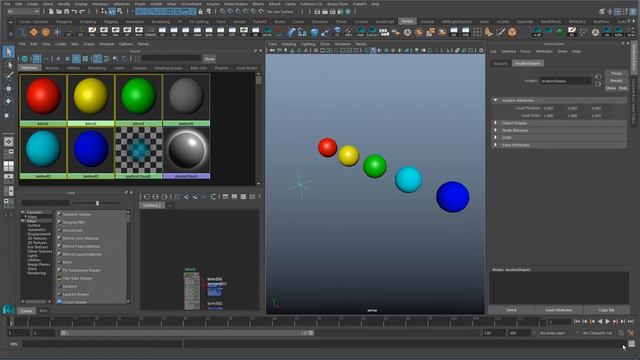Open the No Anim Layer dropdown
Viewport: 640px width, 360px height.
[x=552, y=333]
